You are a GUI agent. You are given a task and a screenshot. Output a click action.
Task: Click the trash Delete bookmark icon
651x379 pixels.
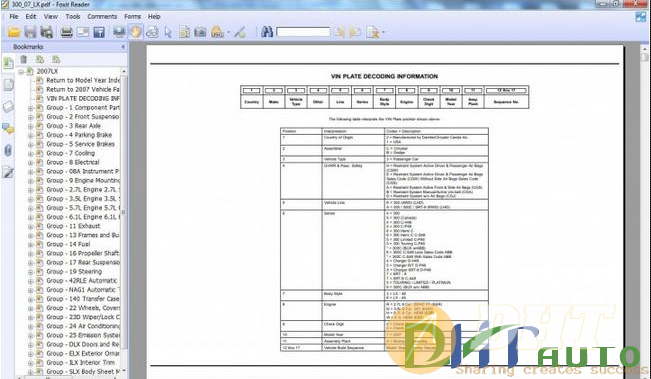tap(24, 60)
